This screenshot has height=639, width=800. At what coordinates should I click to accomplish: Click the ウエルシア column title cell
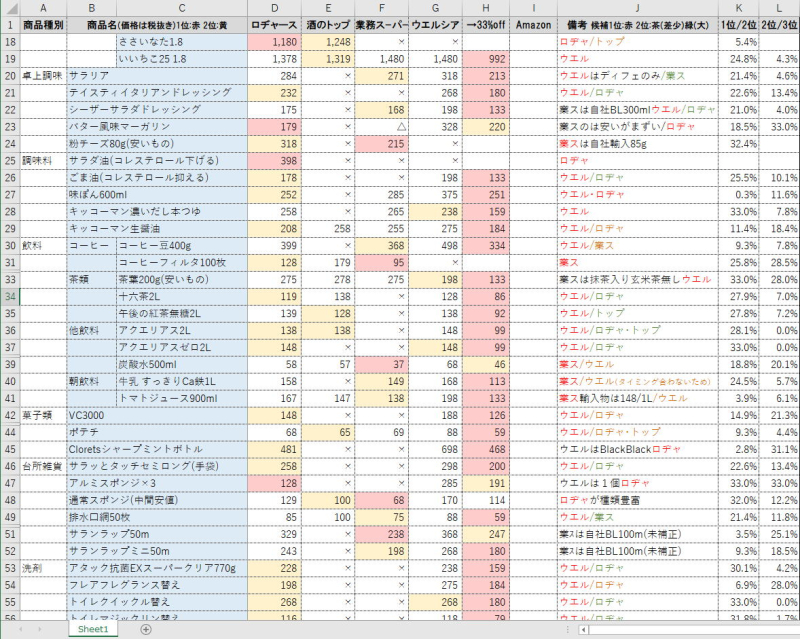click(436, 25)
